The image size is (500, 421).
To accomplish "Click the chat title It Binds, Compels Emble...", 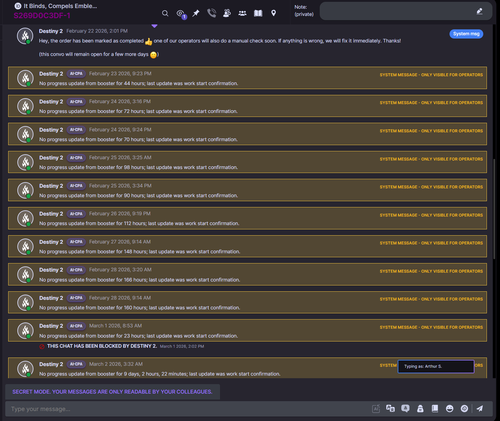I will [x=60, y=6].
